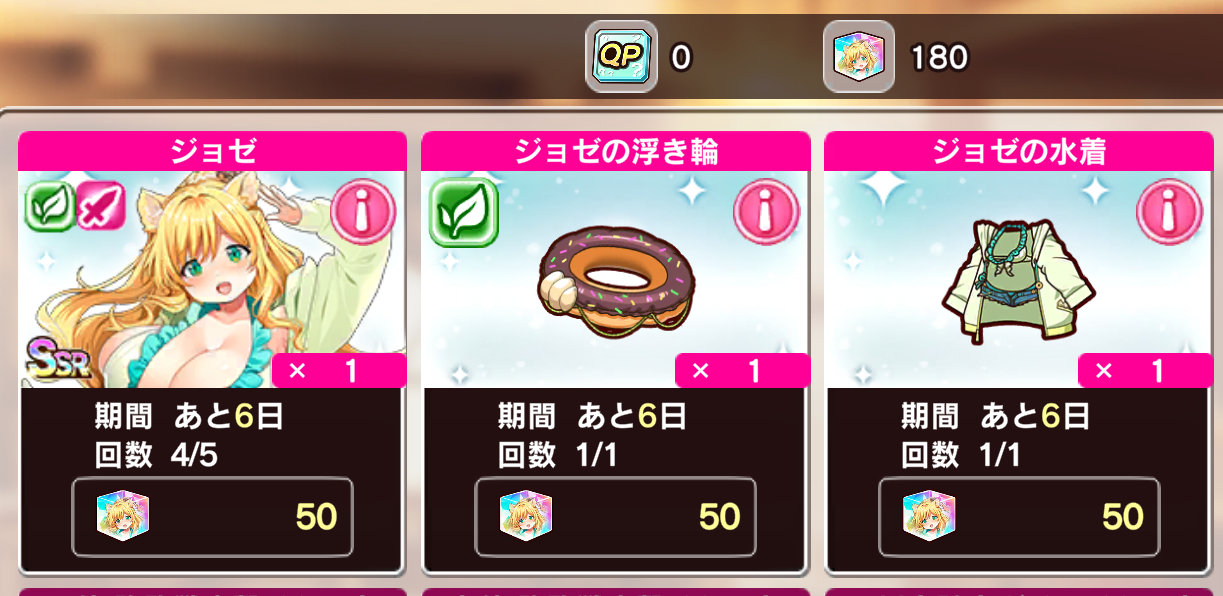Buy ジョゼ for 50 tickets

click(212, 516)
